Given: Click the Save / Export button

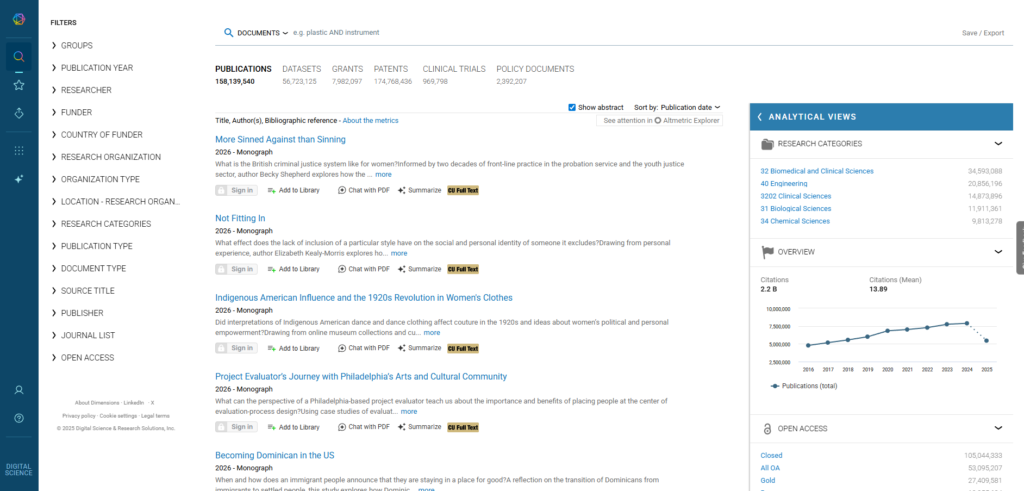Looking at the screenshot, I should [x=982, y=33].
